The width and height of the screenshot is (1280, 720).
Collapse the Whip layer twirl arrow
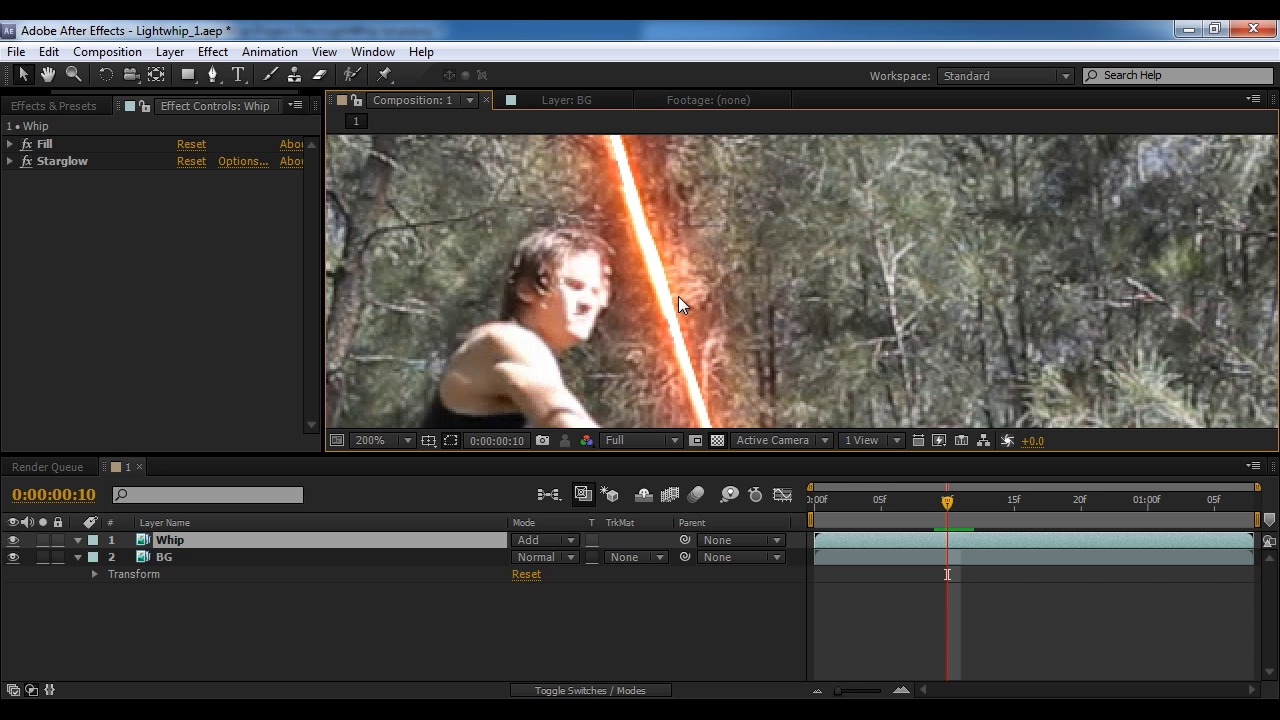pyautogui.click(x=78, y=540)
